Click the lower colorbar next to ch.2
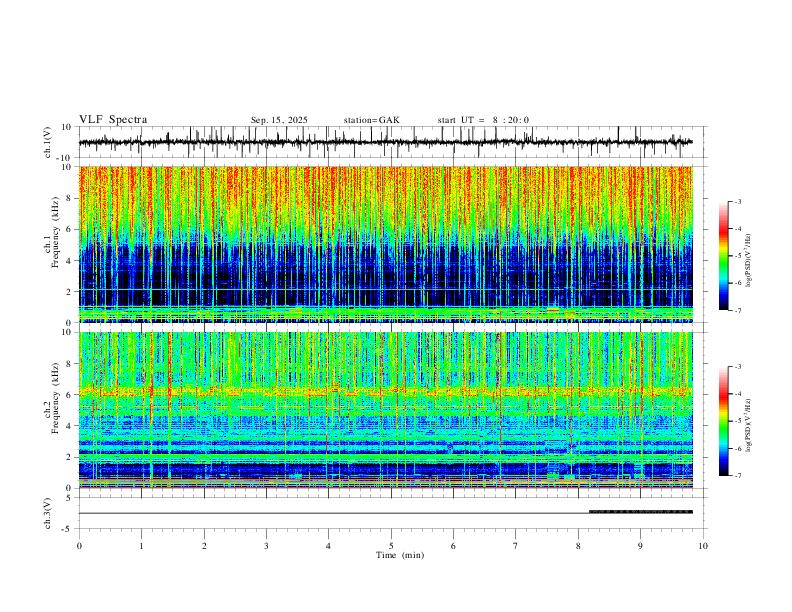The image size is (792, 612). (x=724, y=421)
